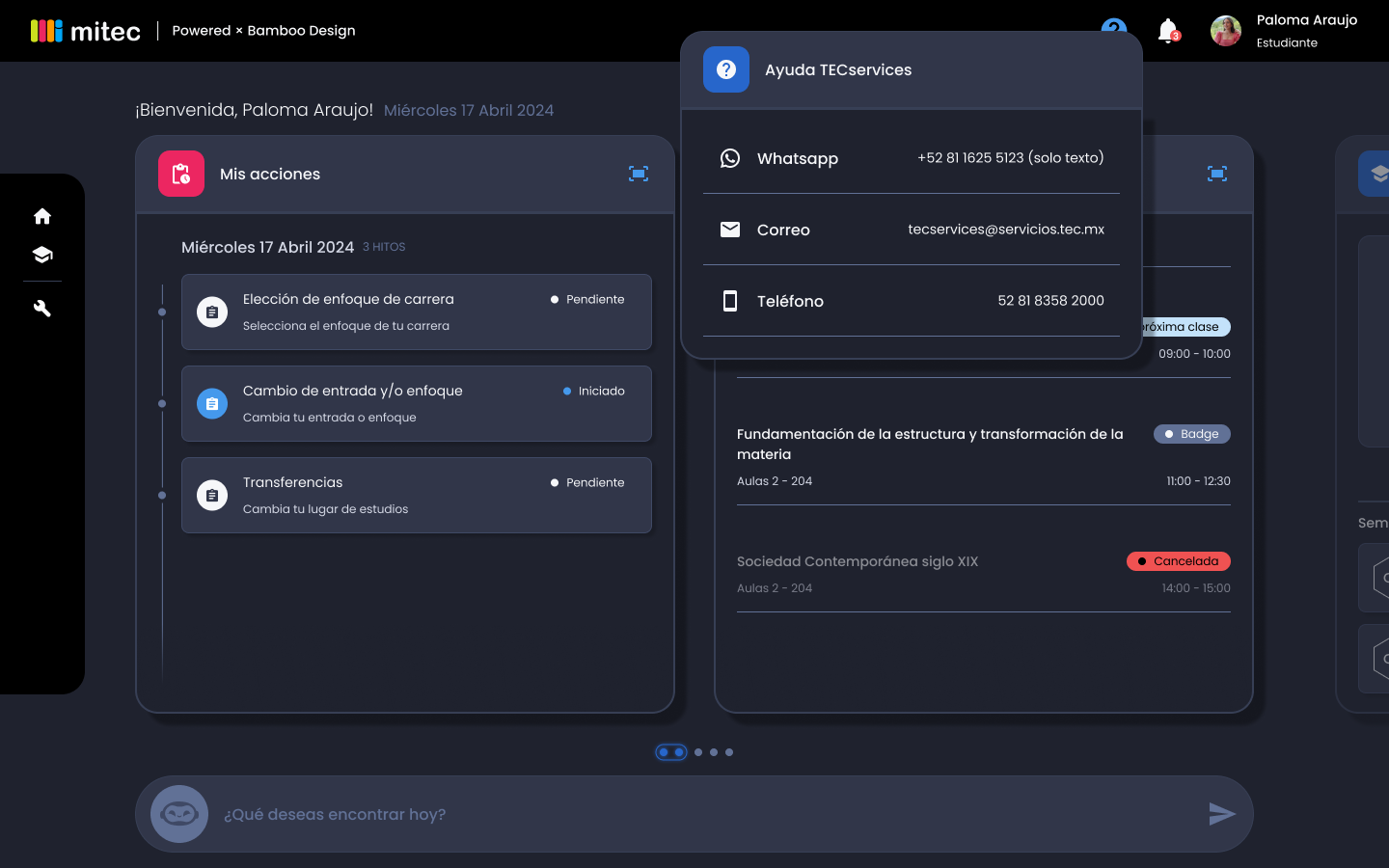Click the Mis acciones pink clipboard icon

181,174
